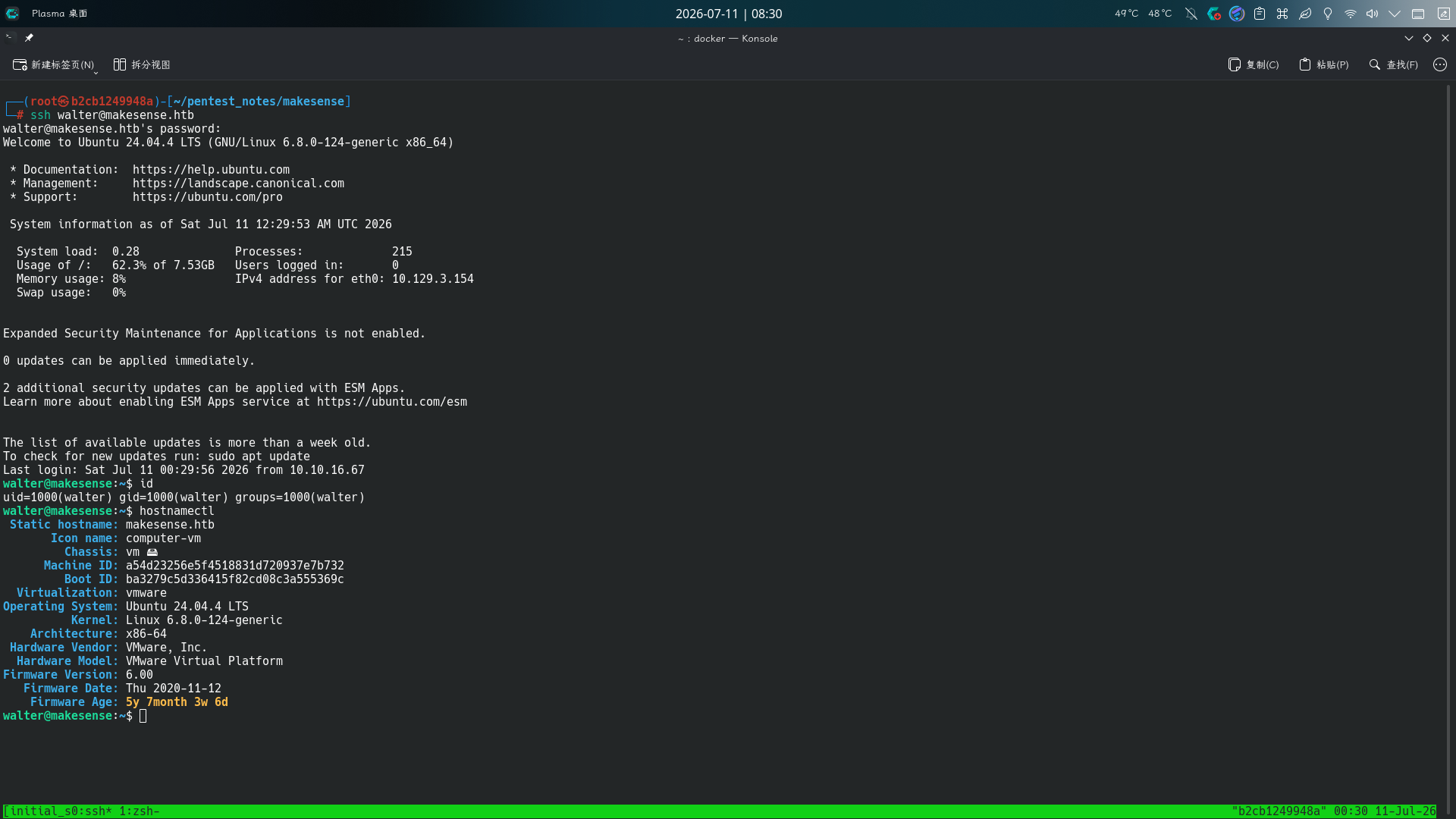The width and height of the screenshot is (1456, 819).
Task: Click the Konsole window menu icon
Action: [9, 37]
